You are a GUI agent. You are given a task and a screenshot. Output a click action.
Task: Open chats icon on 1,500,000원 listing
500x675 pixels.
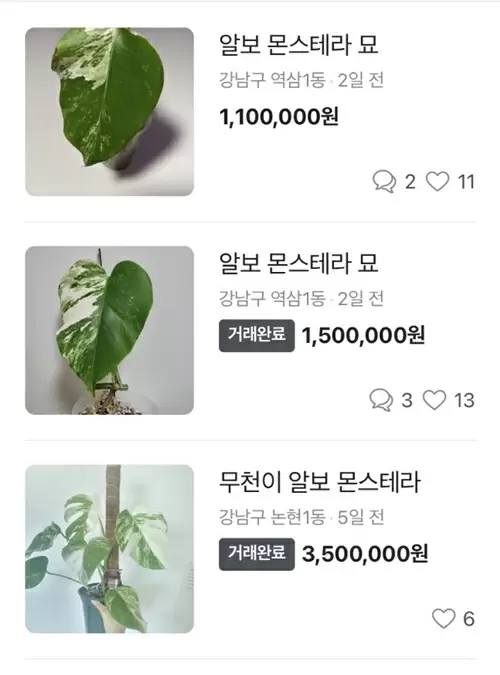click(381, 400)
